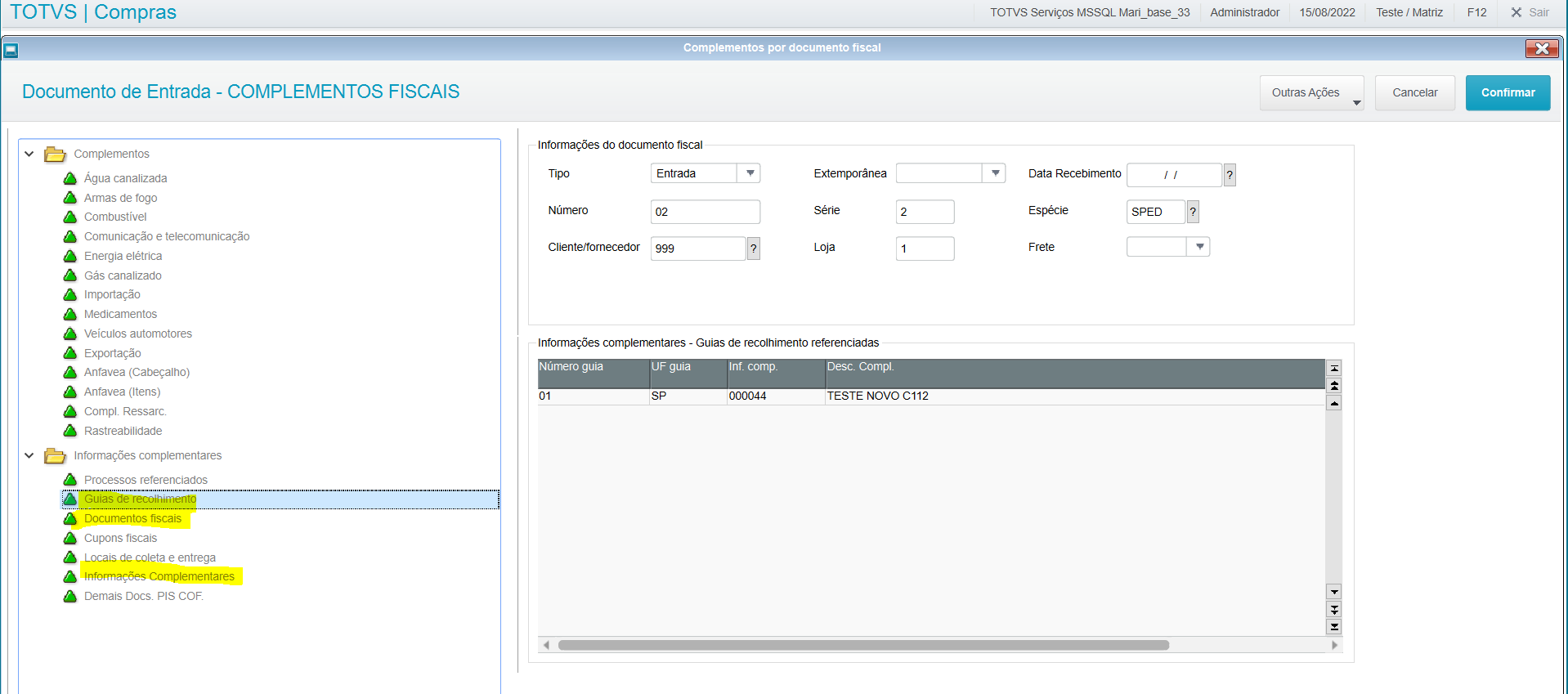Screen dimensions: 1568x694
Task: Open the Tipo dropdown
Action: click(750, 173)
